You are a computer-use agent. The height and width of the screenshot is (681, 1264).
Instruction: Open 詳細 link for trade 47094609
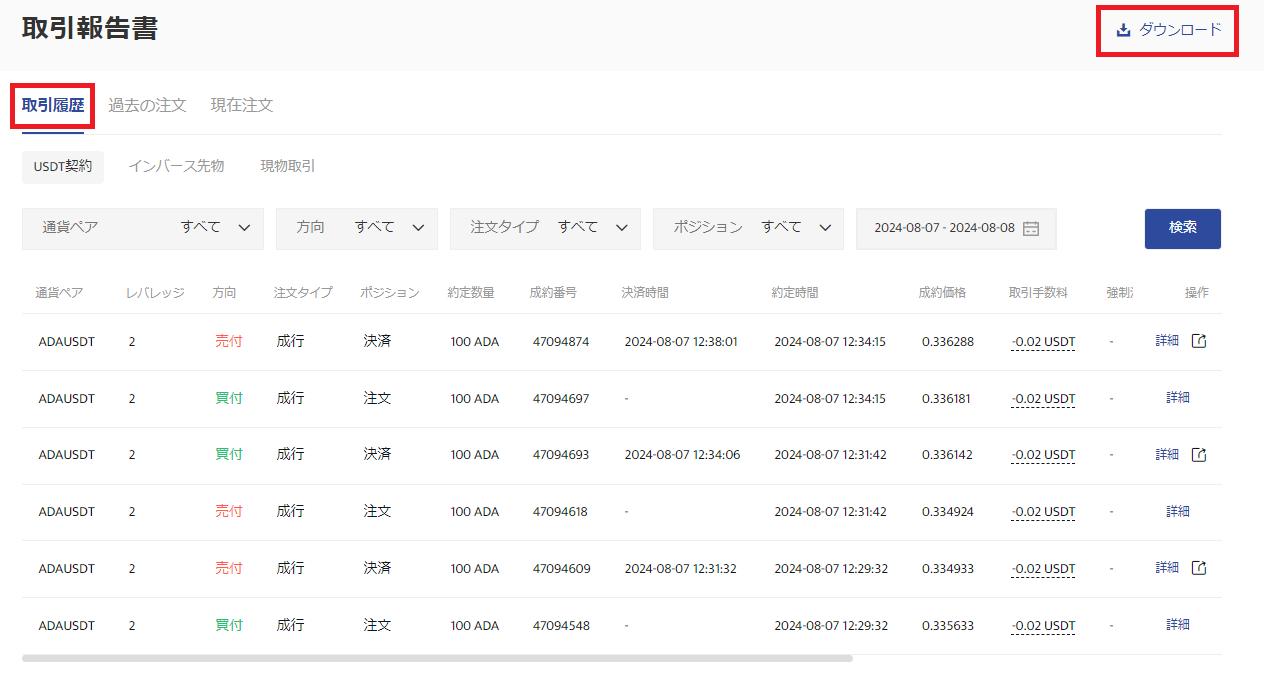click(x=1167, y=568)
